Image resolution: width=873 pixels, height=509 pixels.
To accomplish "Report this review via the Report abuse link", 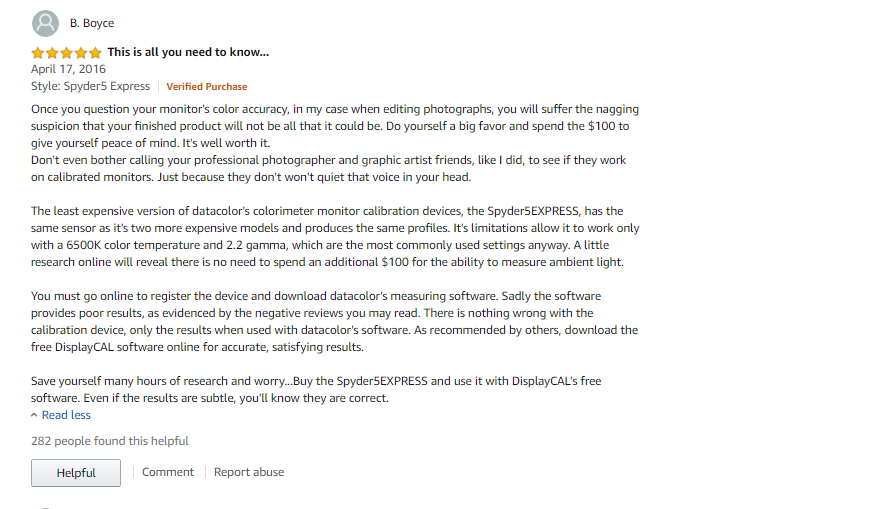I will point(249,472).
